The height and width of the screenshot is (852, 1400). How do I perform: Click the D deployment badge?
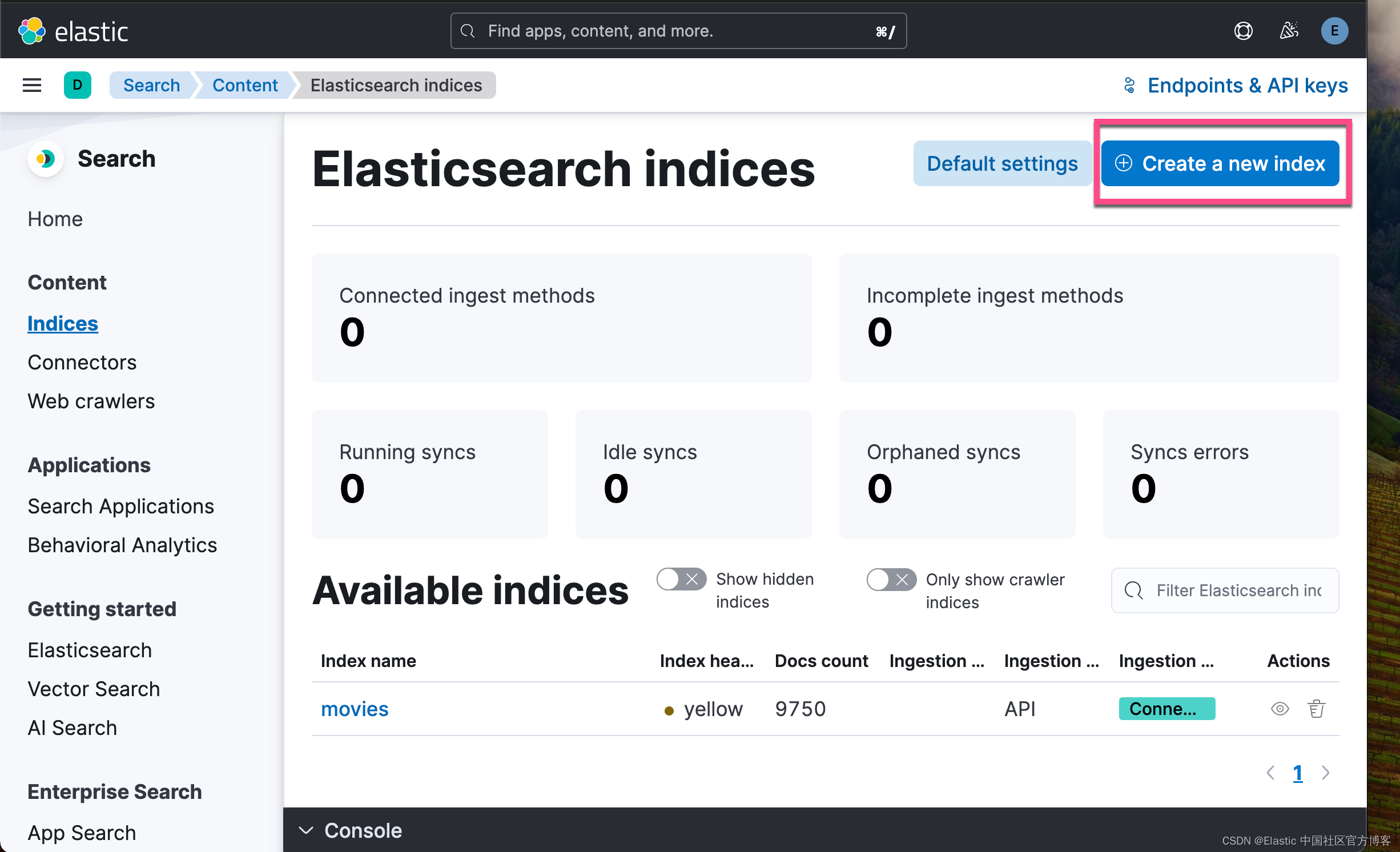click(78, 85)
